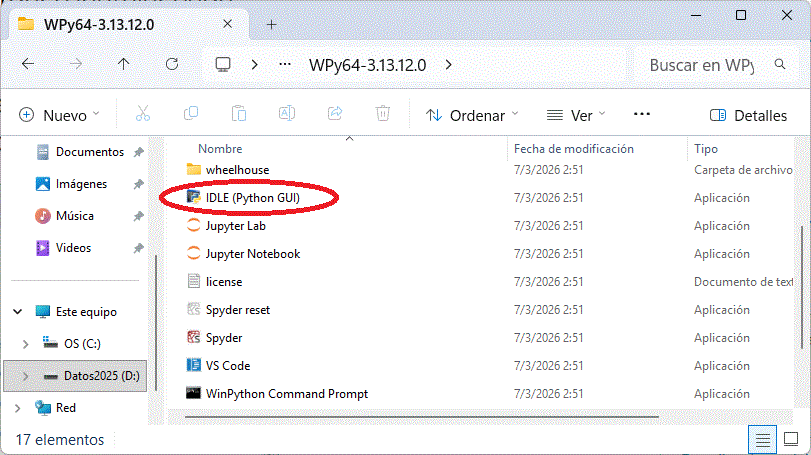
Task: Select Este equipo in navigation pane
Action: click(x=77, y=312)
